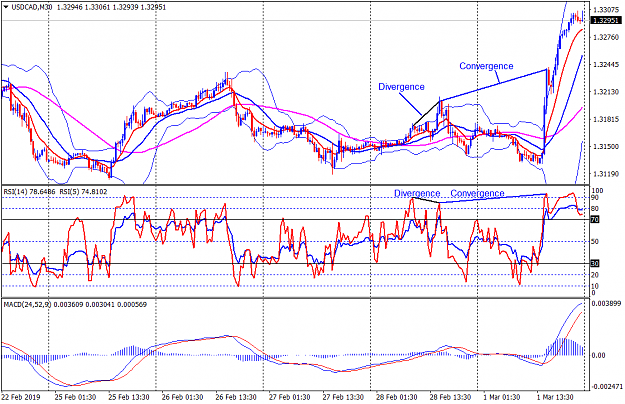This screenshot has height=404, width=625.
Task: Click the 28 Feb 13:30 time label
Action: 450,398
